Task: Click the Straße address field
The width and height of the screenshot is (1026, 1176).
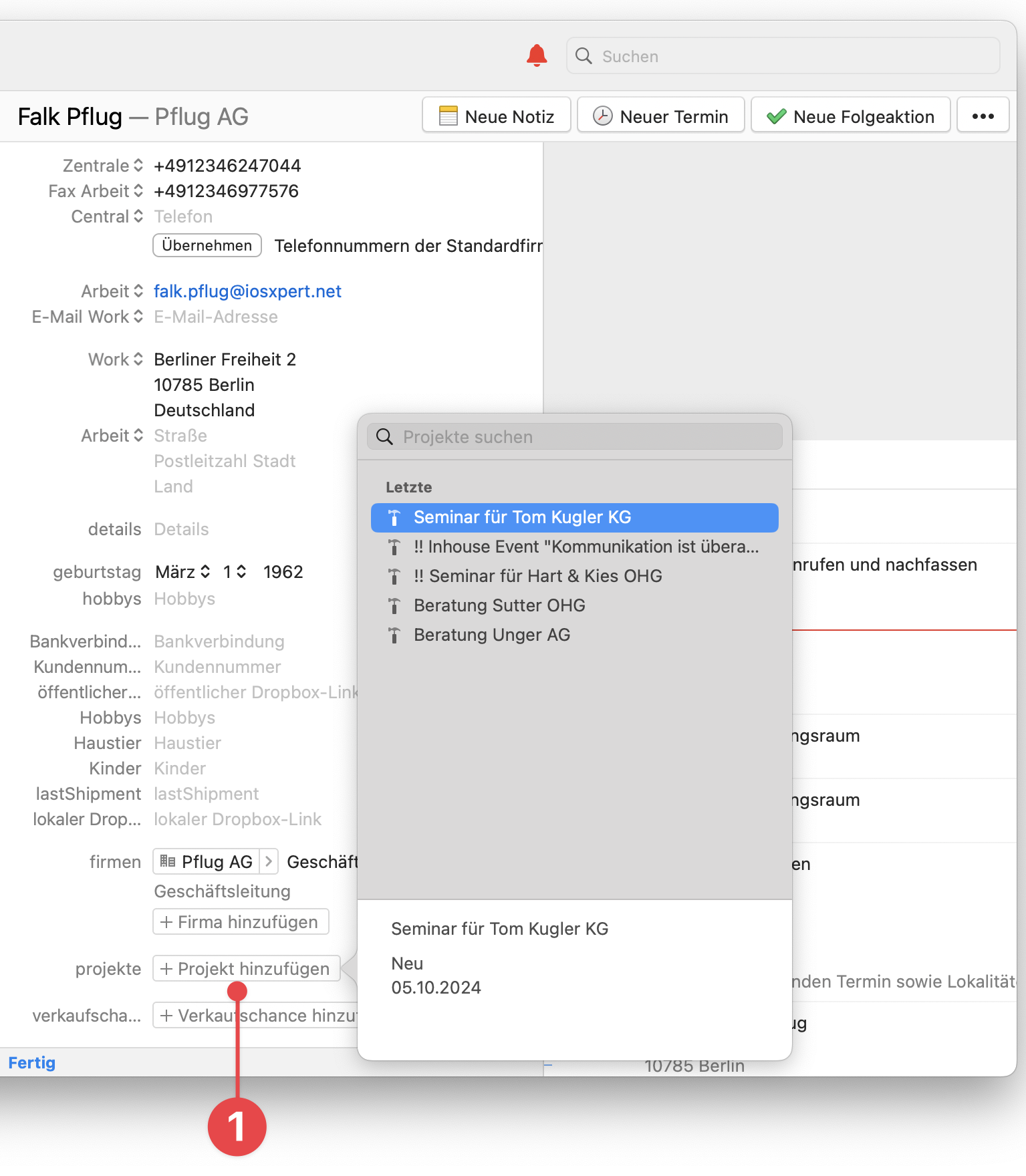Action: [180, 436]
